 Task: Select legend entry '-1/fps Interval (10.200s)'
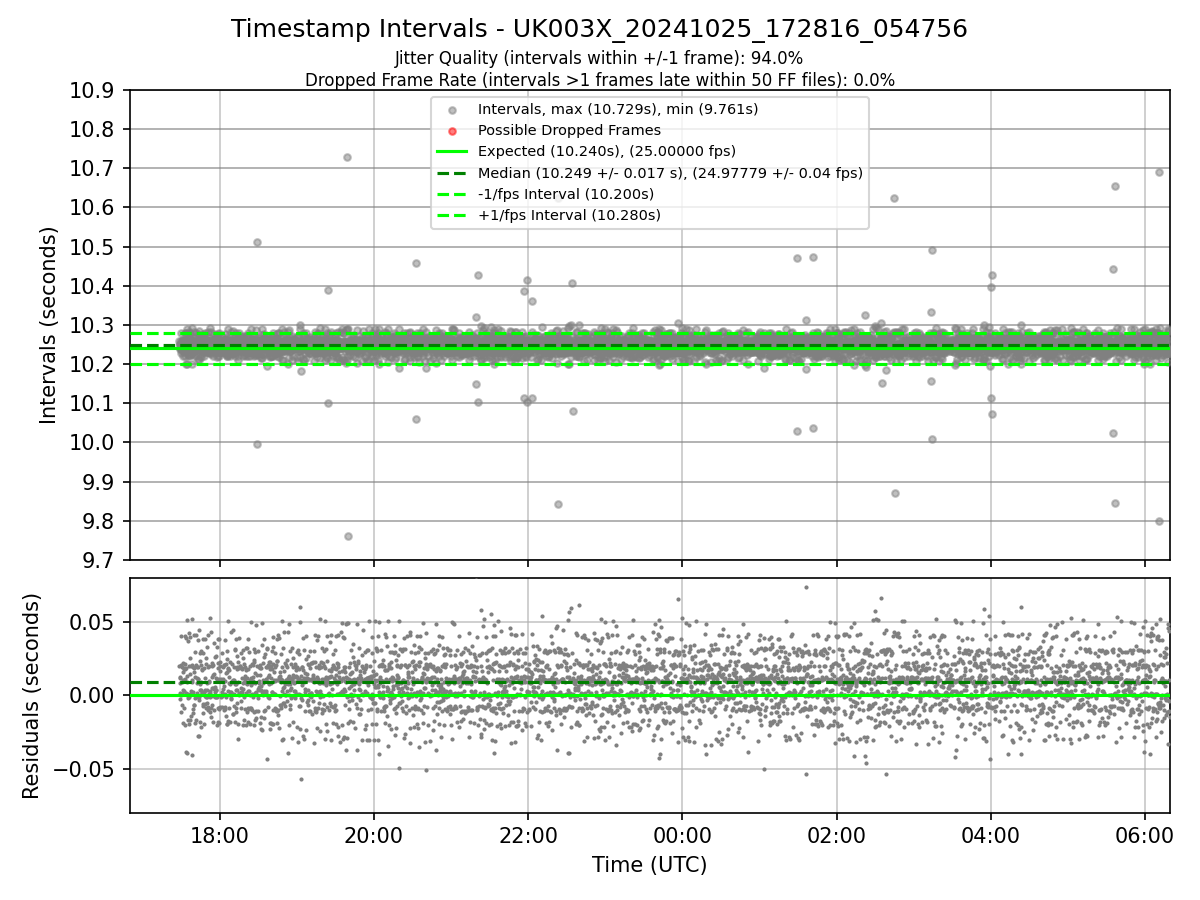pyautogui.click(x=565, y=194)
